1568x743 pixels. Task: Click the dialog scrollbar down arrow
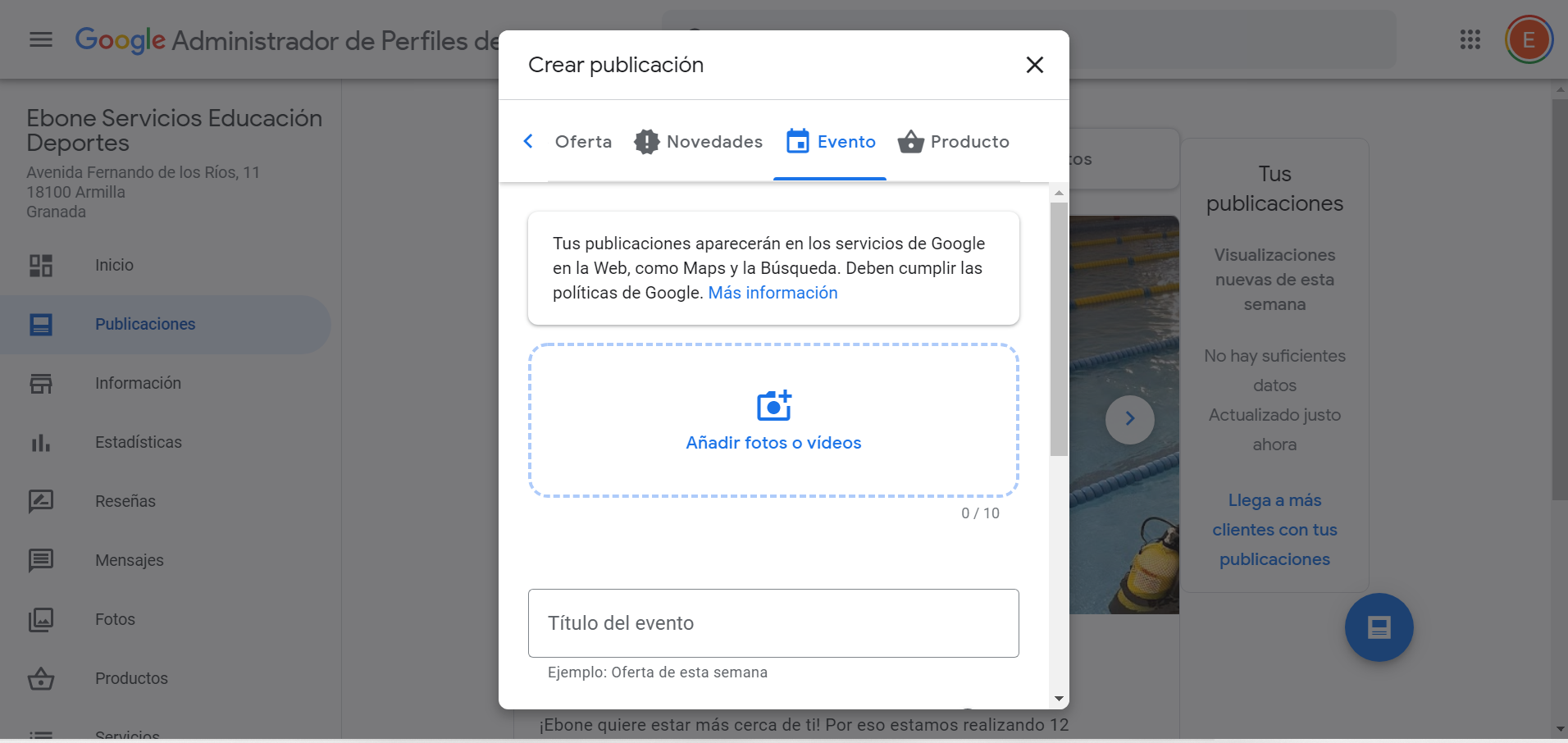tap(1059, 699)
